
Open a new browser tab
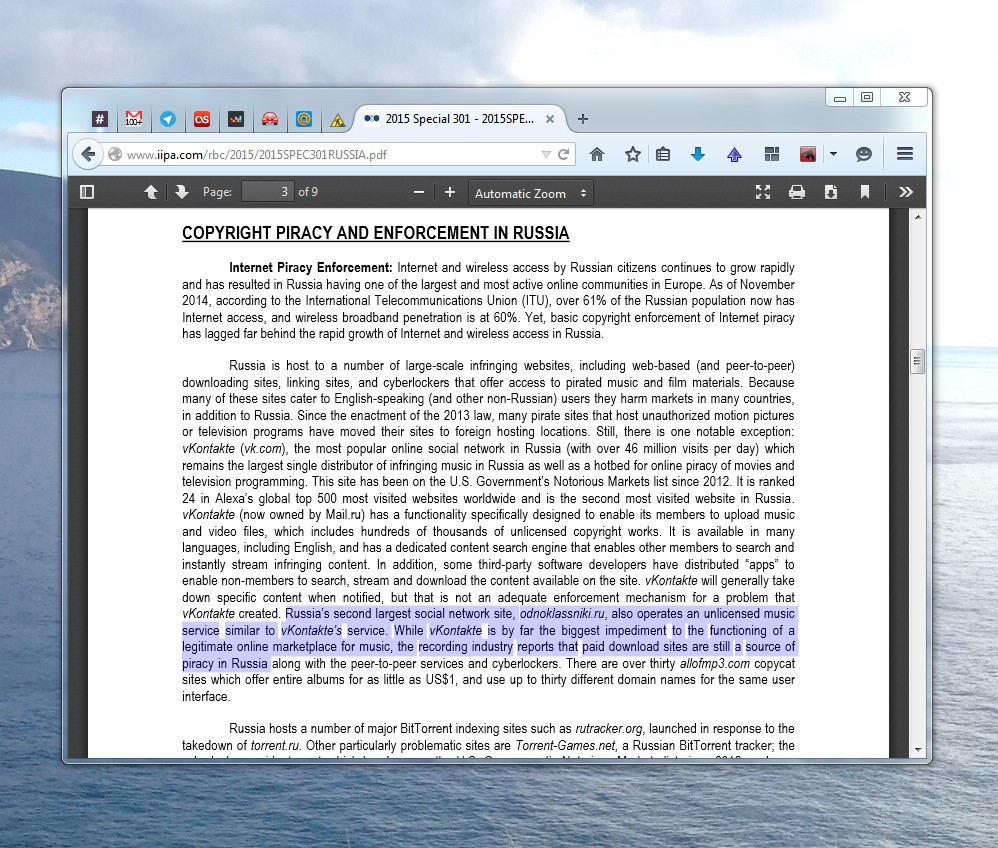click(x=582, y=119)
